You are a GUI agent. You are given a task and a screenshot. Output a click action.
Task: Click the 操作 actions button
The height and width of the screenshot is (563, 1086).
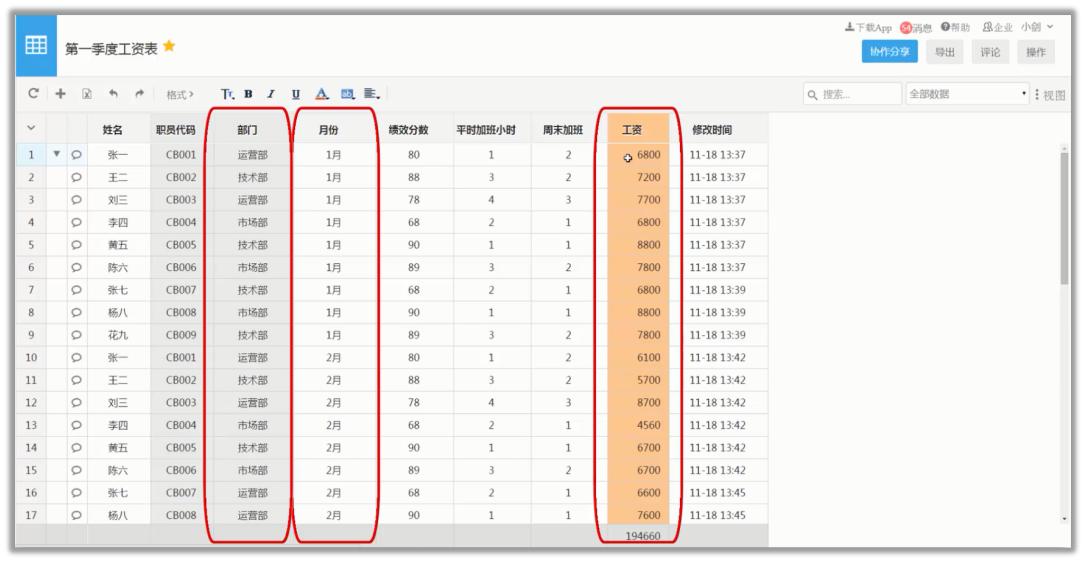(1035, 52)
